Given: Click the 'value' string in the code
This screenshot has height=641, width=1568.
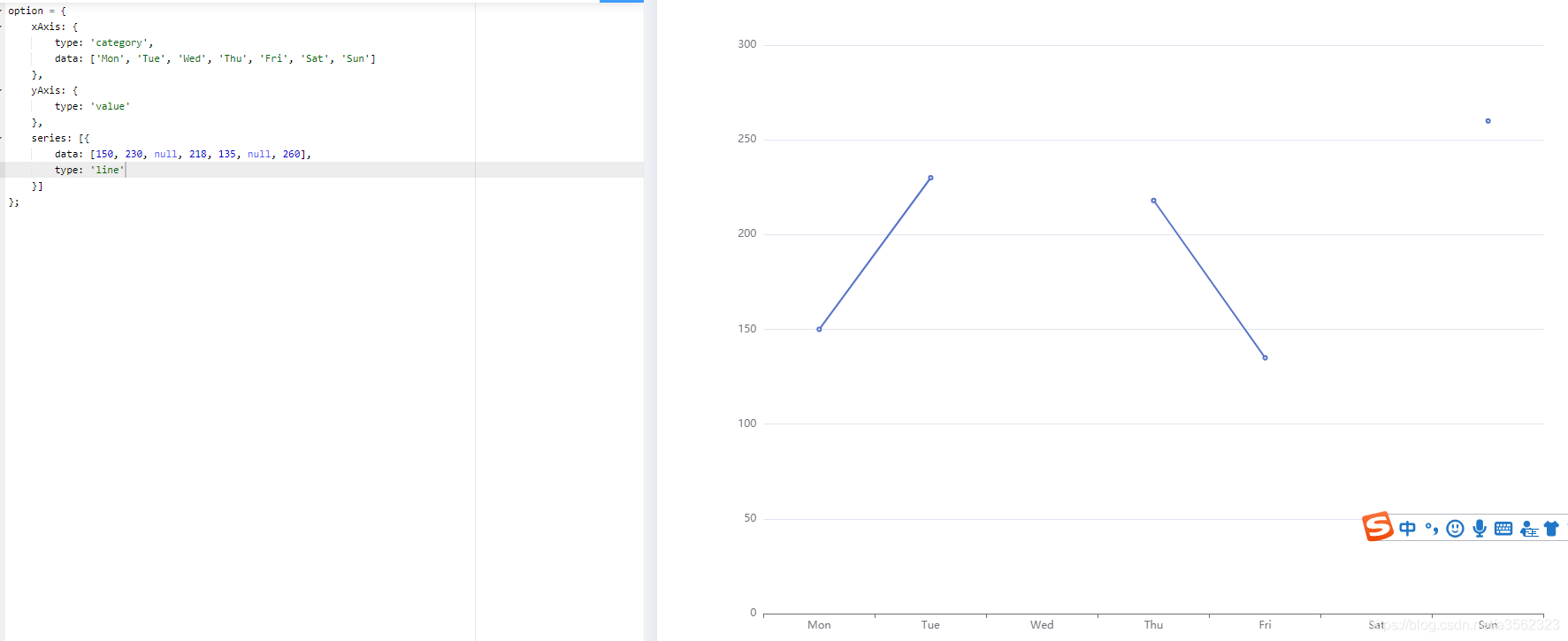Looking at the screenshot, I should tap(110, 106).
